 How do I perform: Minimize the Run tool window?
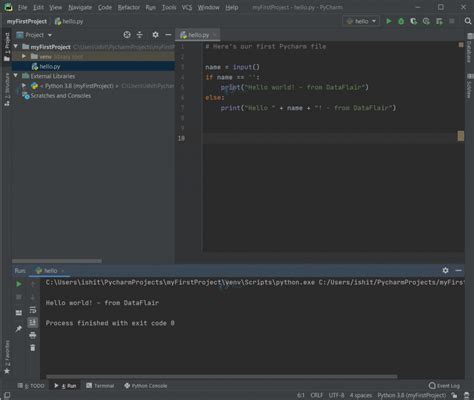pyautogui.click(x=459, y=270)
